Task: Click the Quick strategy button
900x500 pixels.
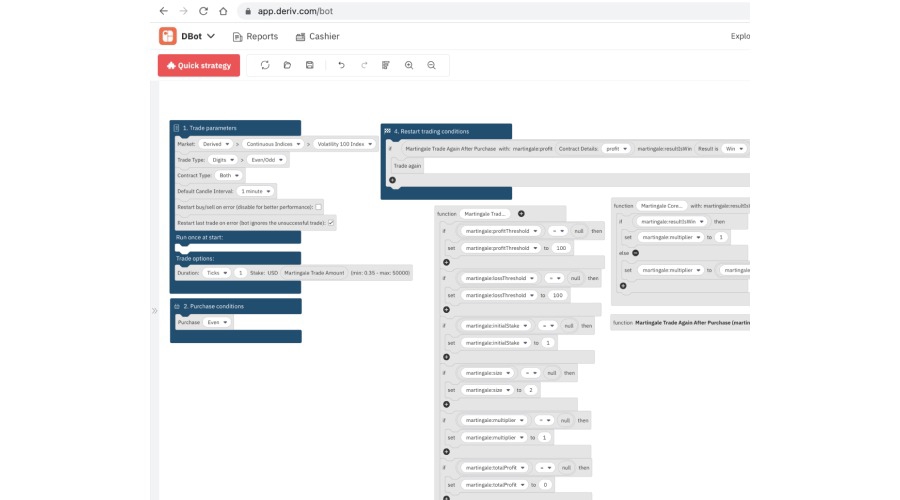Action: [x=199, y=65]
